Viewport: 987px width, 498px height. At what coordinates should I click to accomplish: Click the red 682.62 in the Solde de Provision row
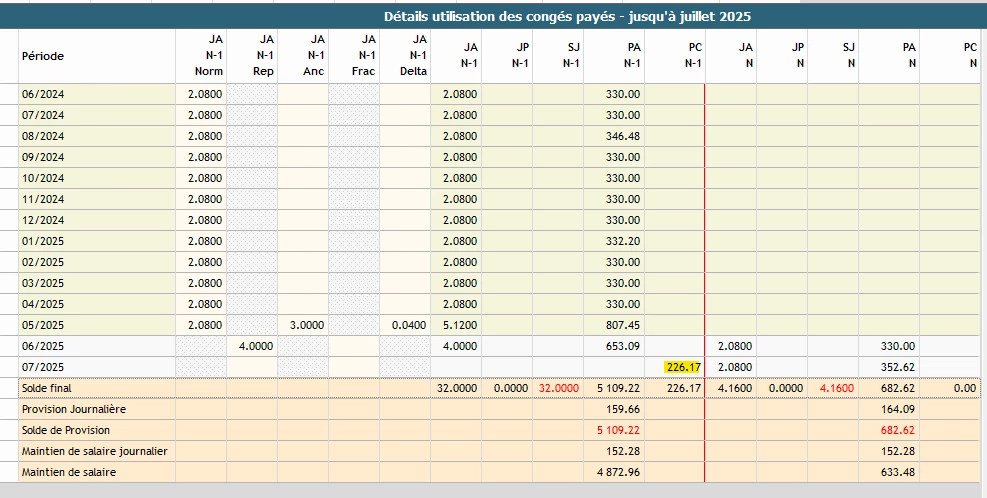tap(898, 430)
